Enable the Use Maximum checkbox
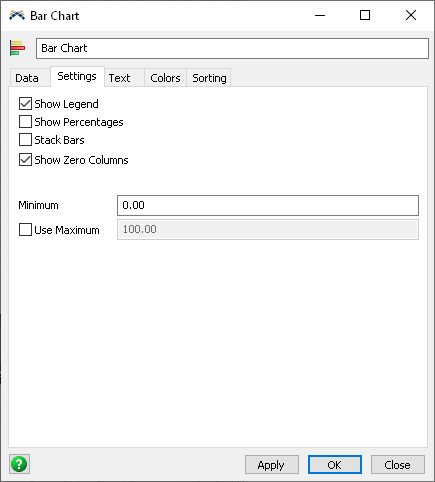The height and width of the screenshot is (482, 435). [25, 230]
